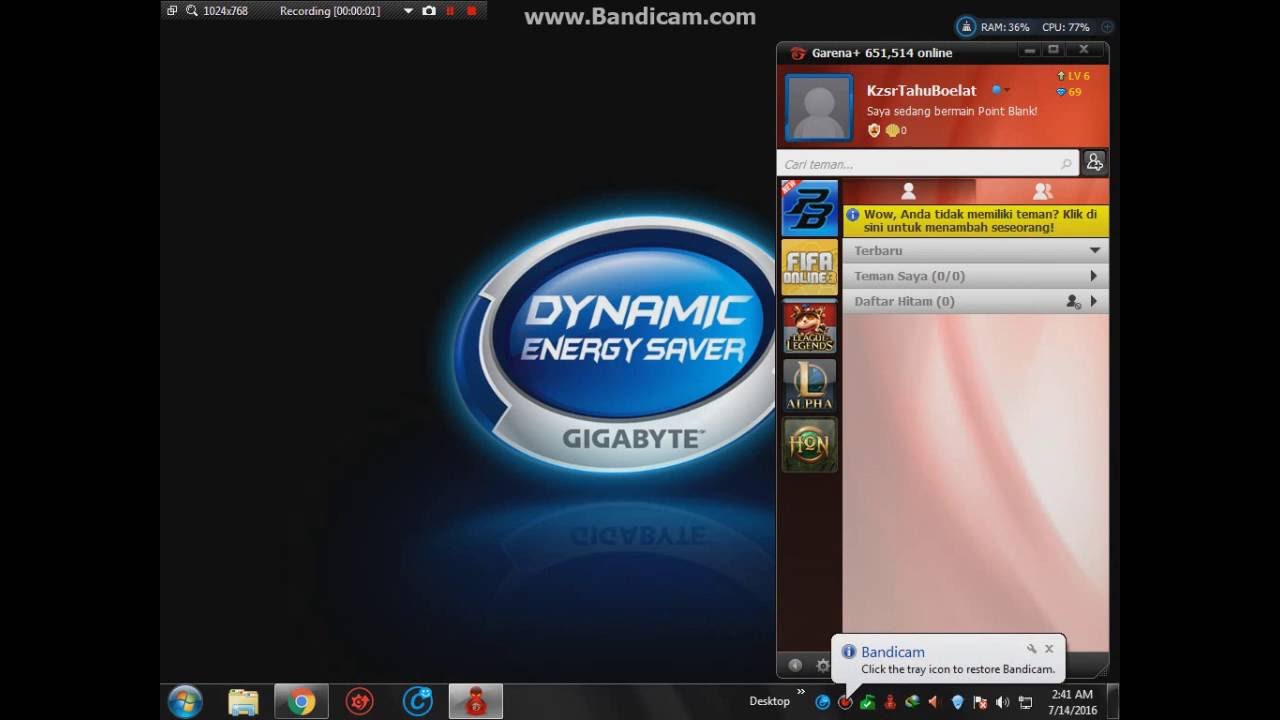
Task: Click the active Garena taskbar button
Action: tap(476, 702)
